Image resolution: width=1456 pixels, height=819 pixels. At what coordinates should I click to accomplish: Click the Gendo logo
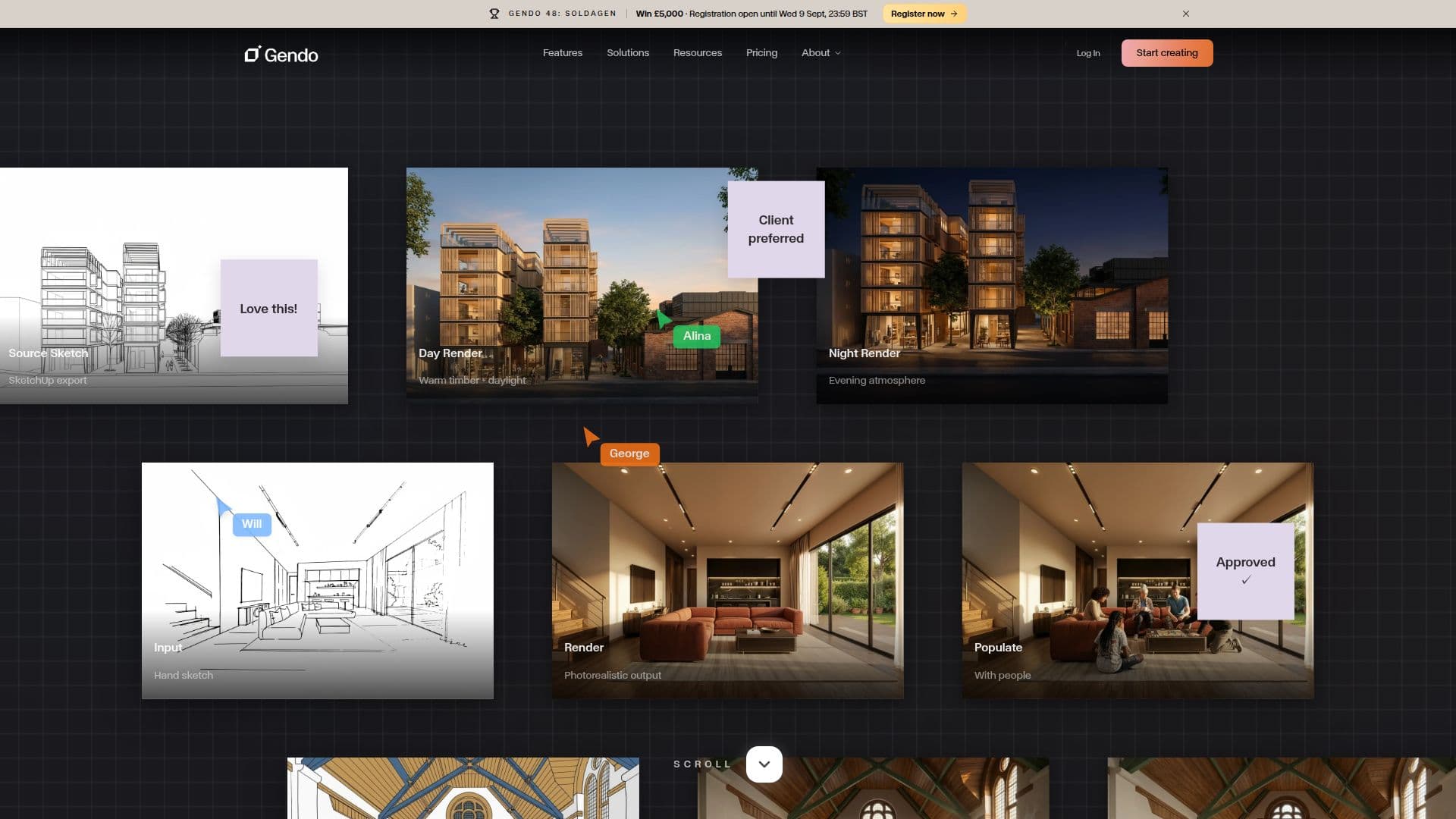coord(281,55)
